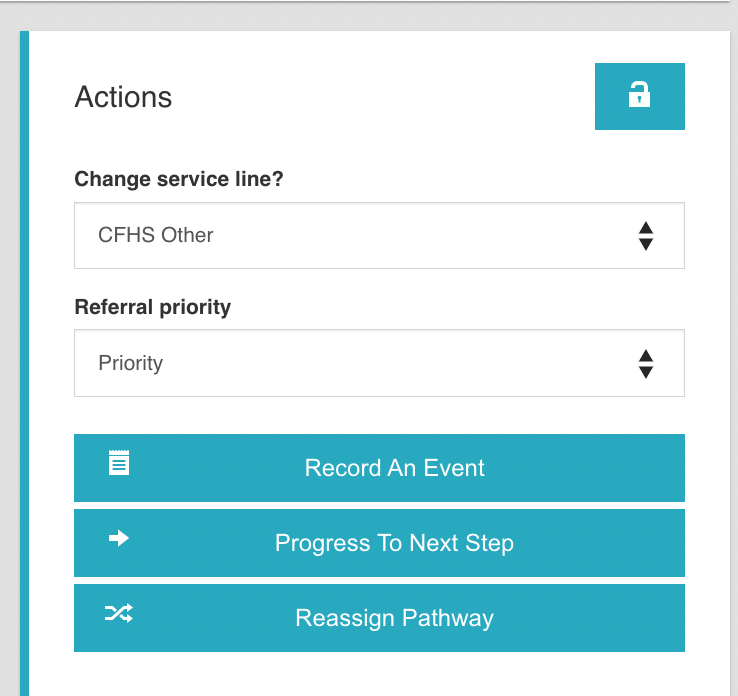Screen dimensions: 738x696
Task: Click the blank area right of Actions heading
Action: pos(380,97)
